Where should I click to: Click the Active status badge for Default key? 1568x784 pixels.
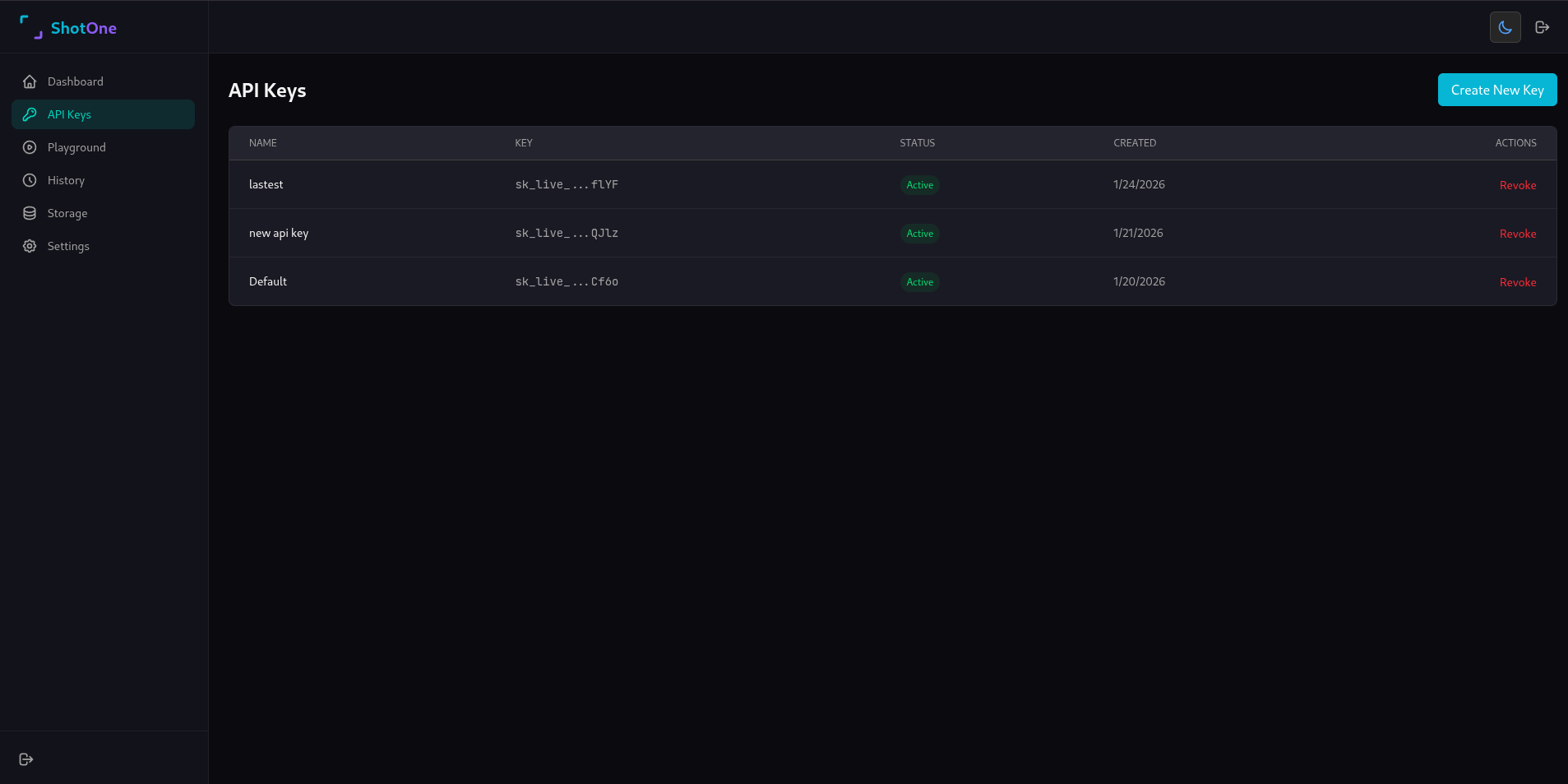[x=918, y=281]
